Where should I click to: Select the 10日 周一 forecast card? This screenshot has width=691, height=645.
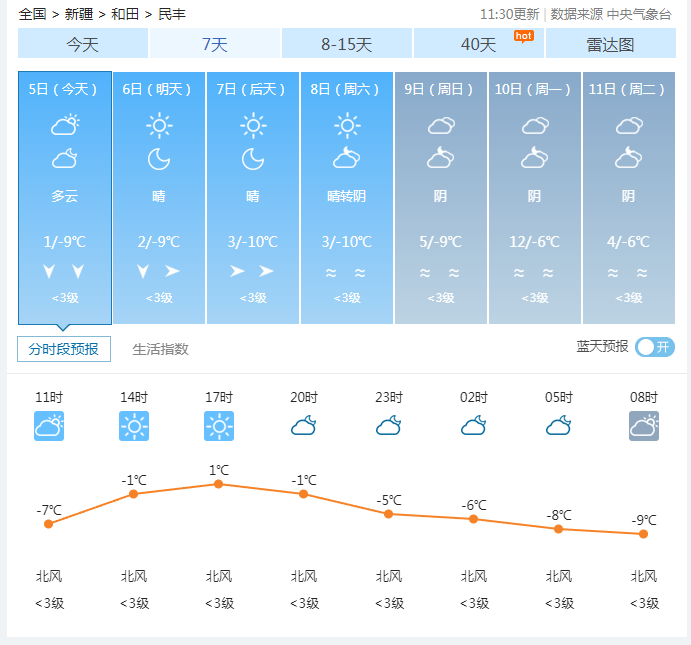[535, 198]
